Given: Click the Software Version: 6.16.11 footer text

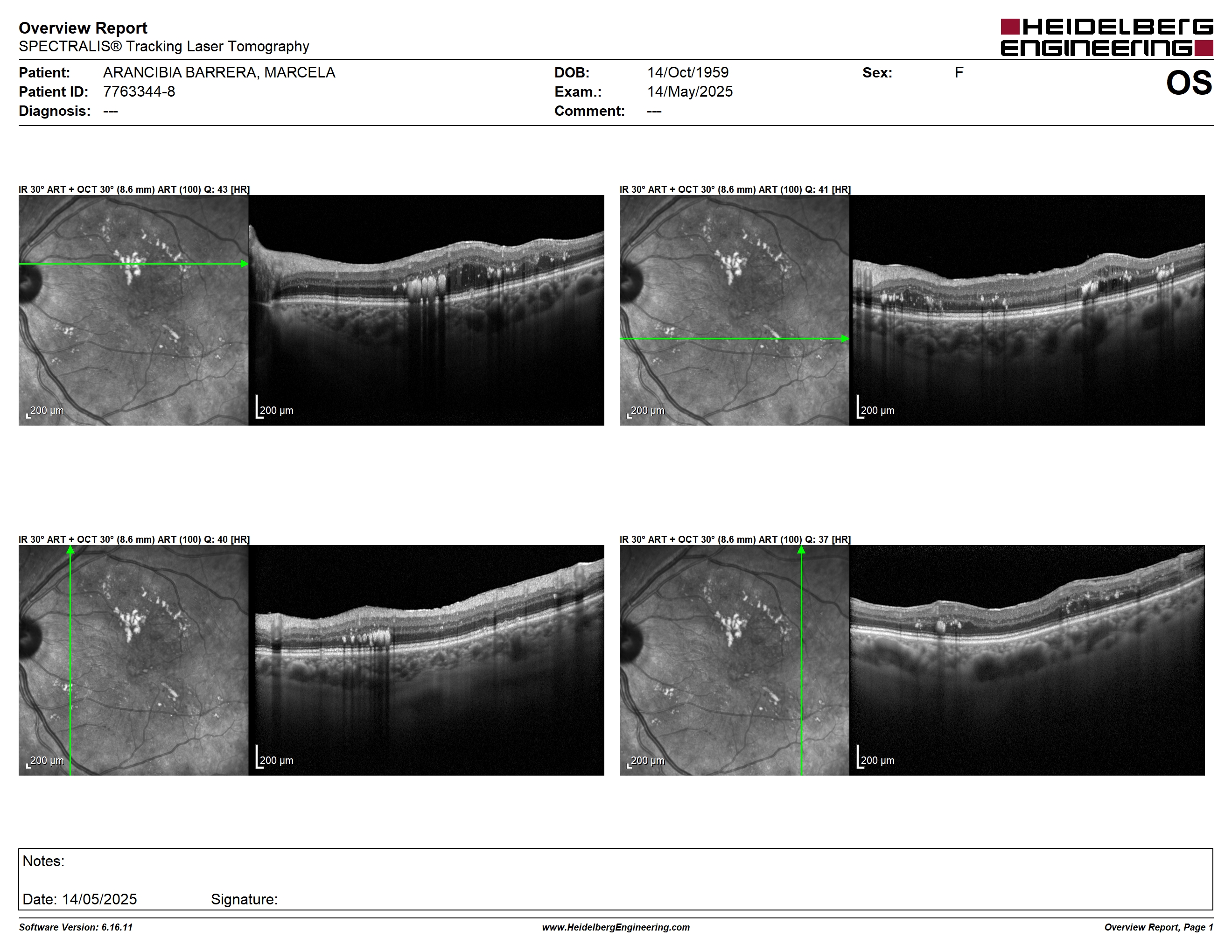Looking at the screenshot, I should pyautogui.click(x=76, y=927).
